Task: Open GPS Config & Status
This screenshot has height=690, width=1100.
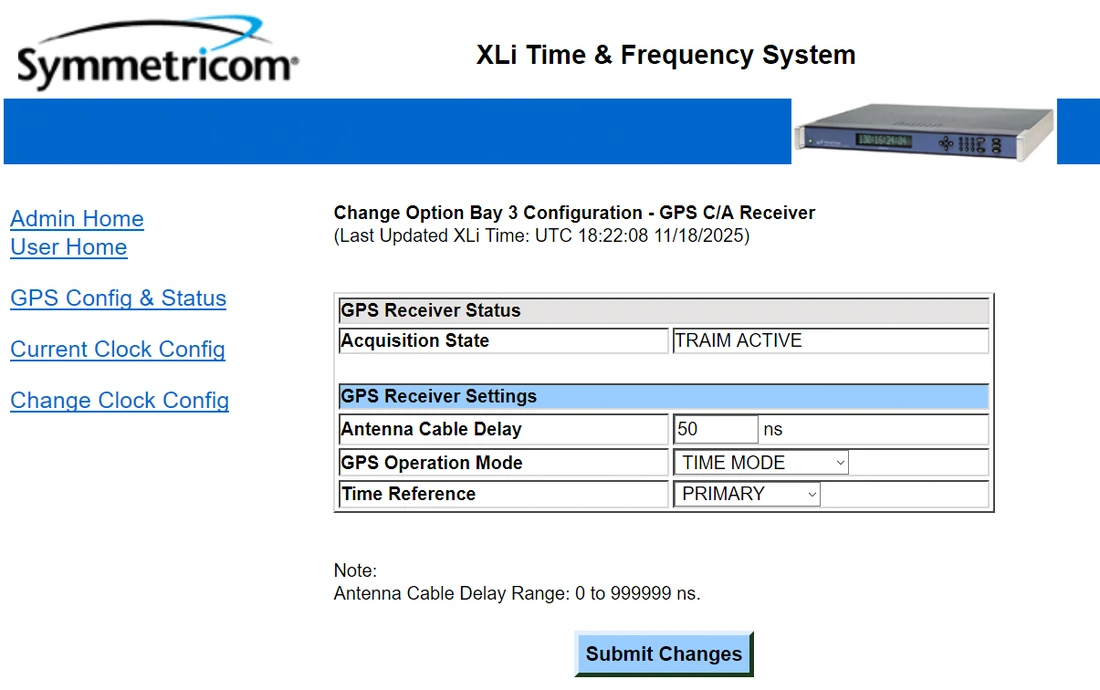Action: [x=118, y=298]
